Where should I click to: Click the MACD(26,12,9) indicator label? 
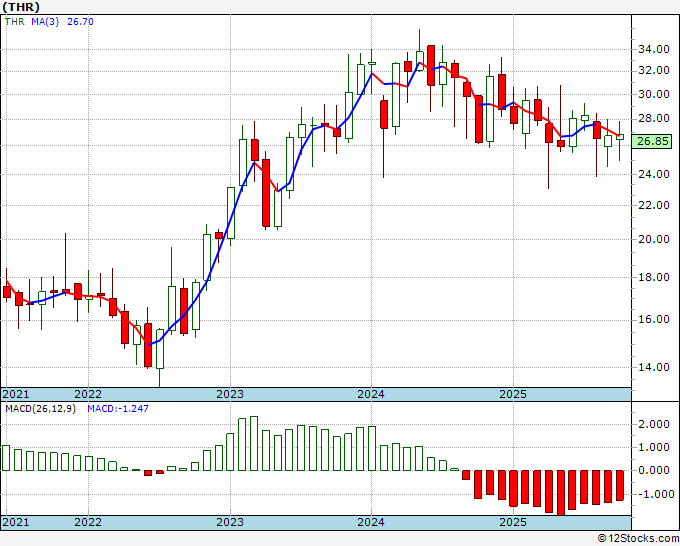[40, 409]
